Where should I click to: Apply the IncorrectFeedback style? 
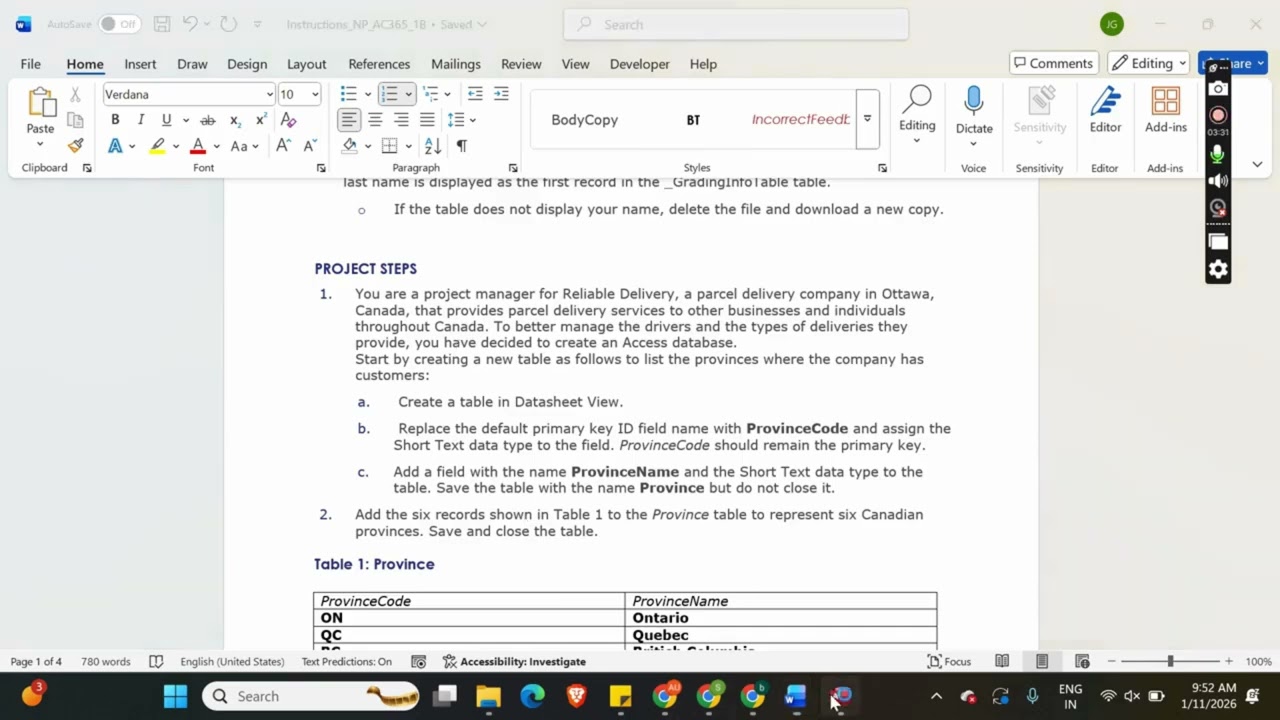[800, 119]
